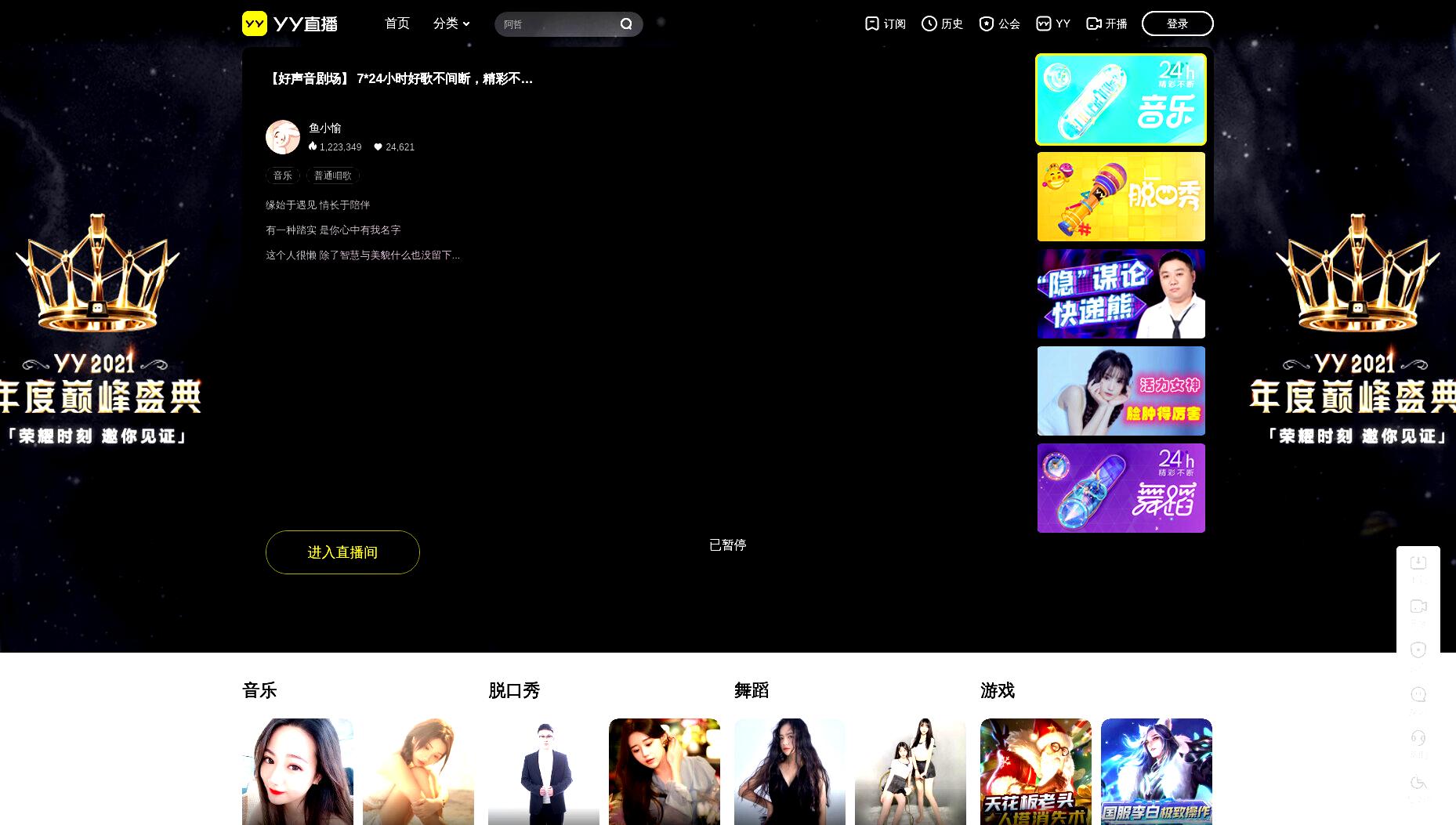Open the 天花板老头 game thumbnail
This screenshot has height=825, width=1456.
1036,772
